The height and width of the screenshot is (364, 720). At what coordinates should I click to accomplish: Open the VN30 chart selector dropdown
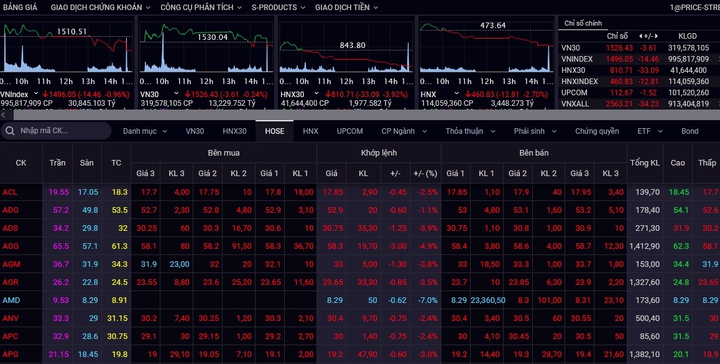(x=176, y=94)
